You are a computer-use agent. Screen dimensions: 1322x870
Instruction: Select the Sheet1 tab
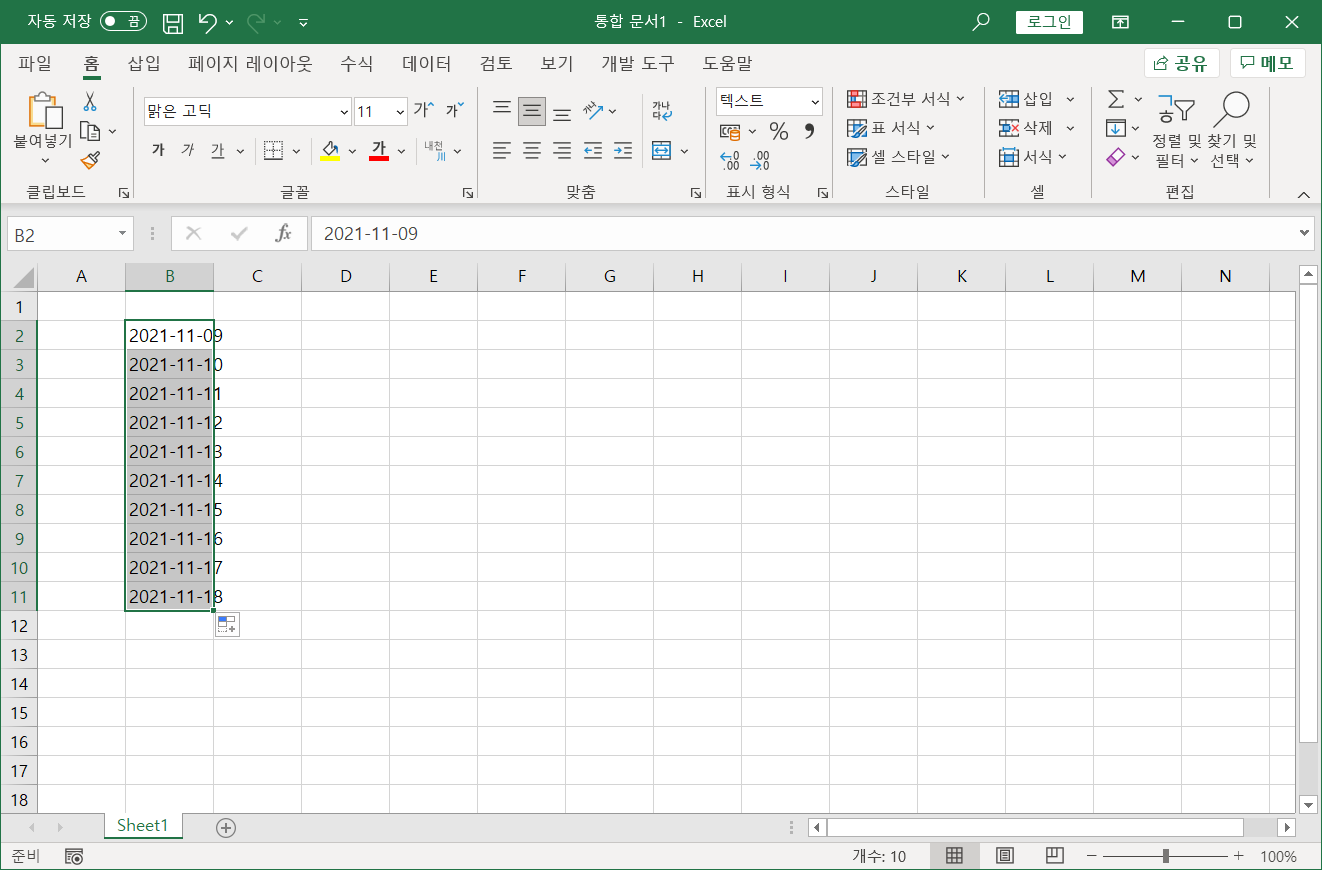pos(143,826)
